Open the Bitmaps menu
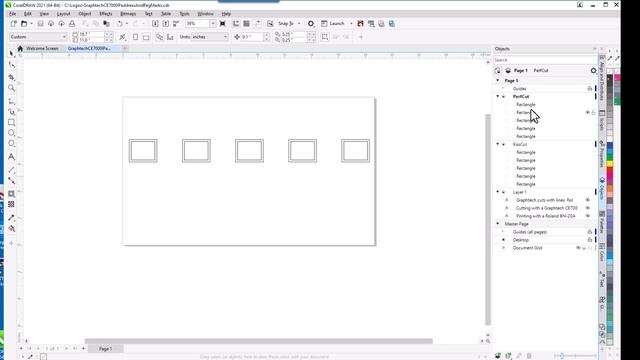This screenshot has width=640, height=360. (x=128, y=14)
